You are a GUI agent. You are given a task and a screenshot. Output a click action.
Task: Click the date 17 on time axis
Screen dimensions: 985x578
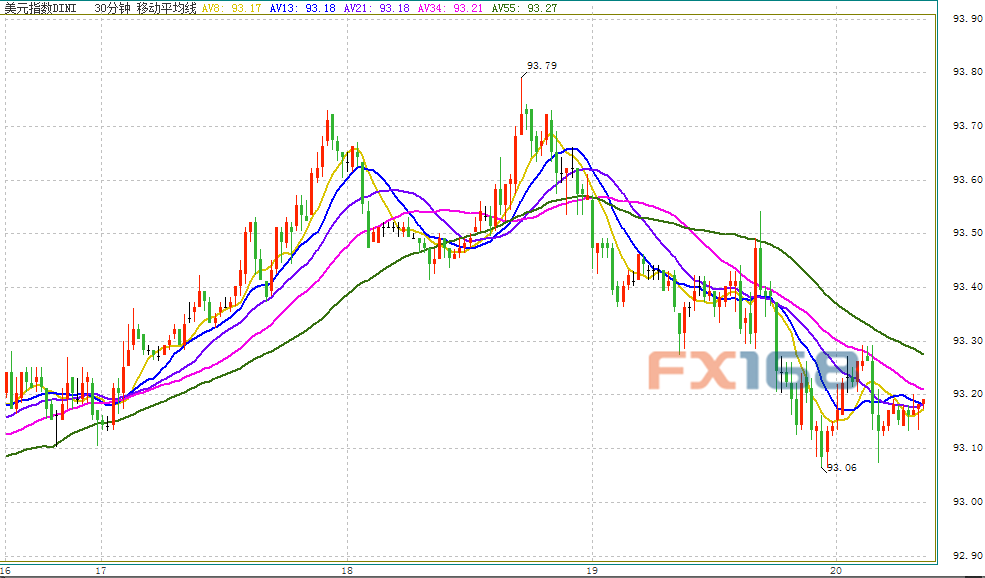point(100,570)
